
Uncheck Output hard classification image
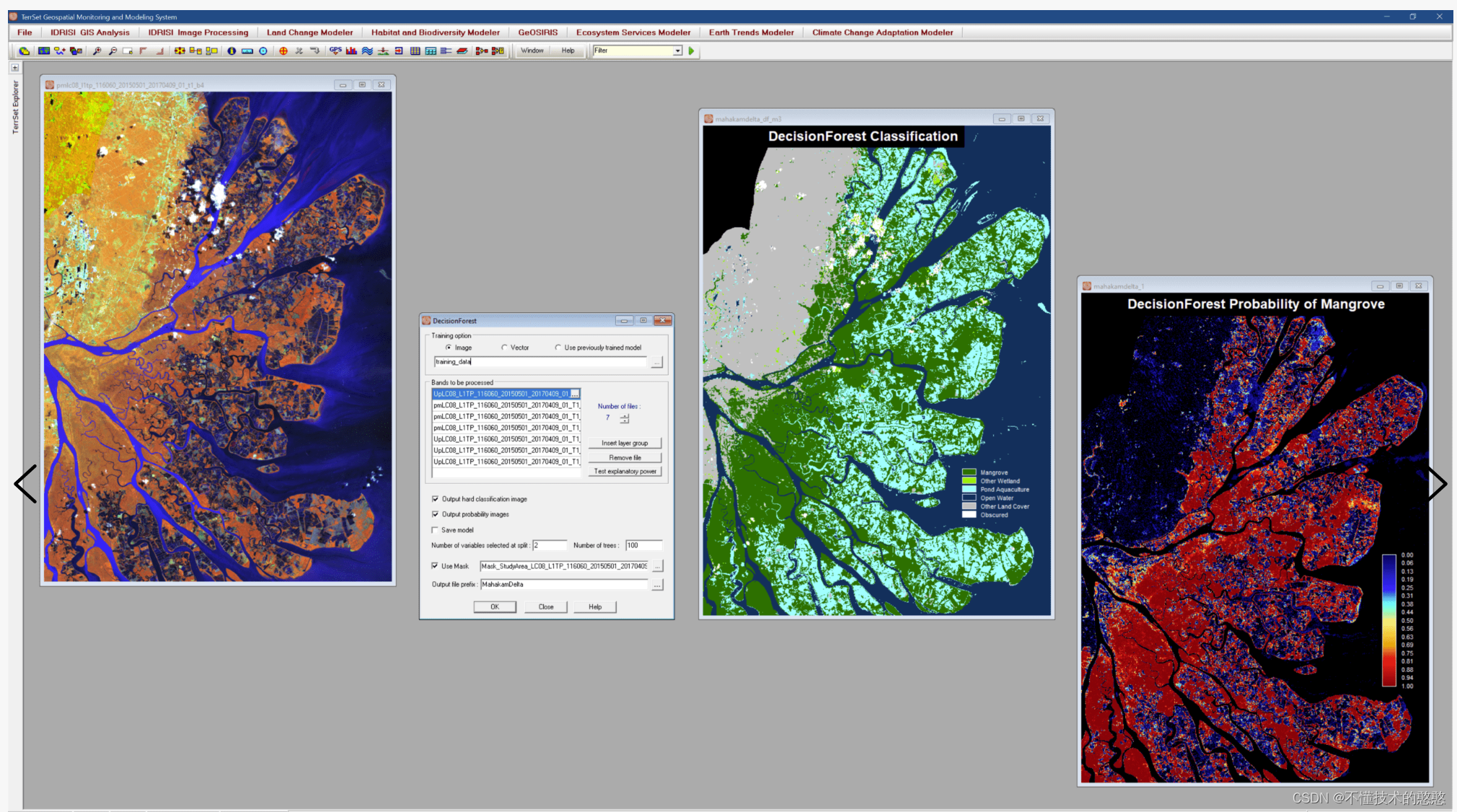click(435, 499)
